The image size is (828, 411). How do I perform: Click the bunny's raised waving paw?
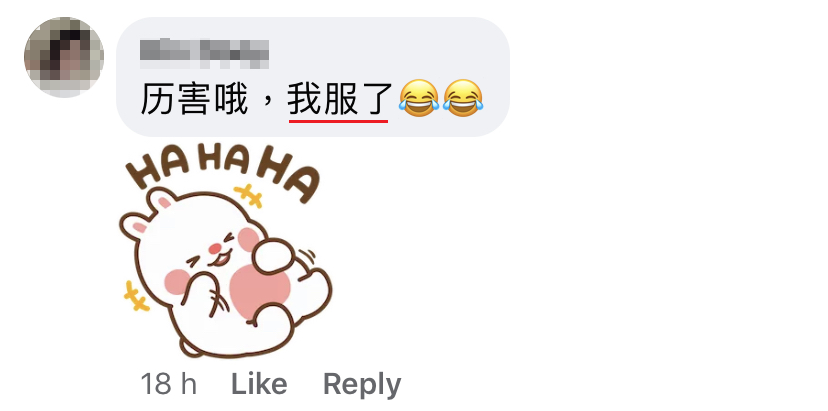[x=271, y=256]
